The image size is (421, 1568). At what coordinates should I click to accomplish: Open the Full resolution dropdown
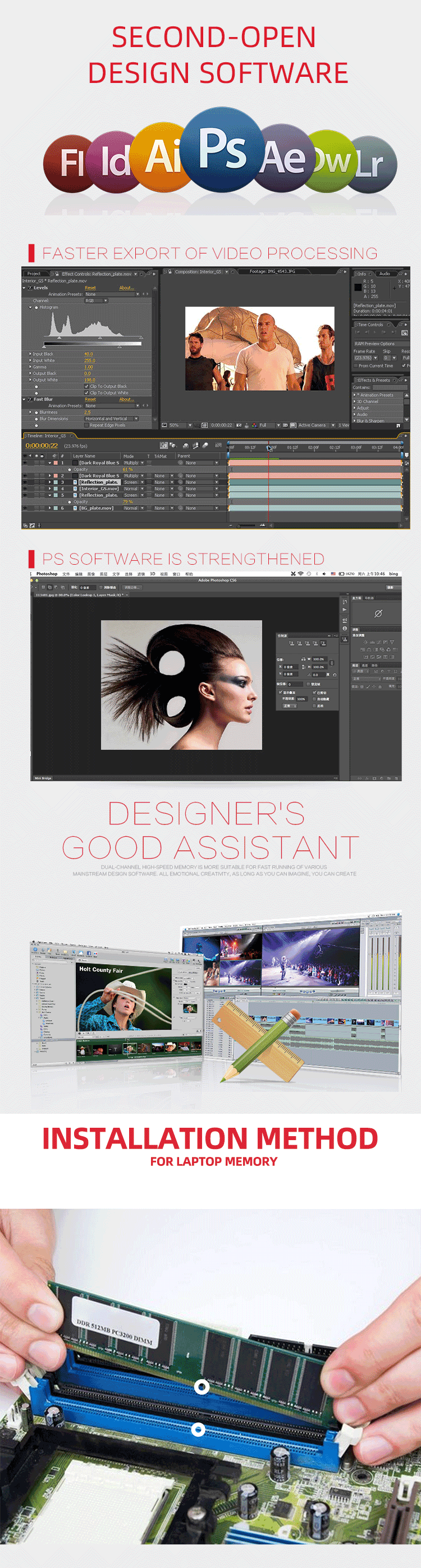269,425
